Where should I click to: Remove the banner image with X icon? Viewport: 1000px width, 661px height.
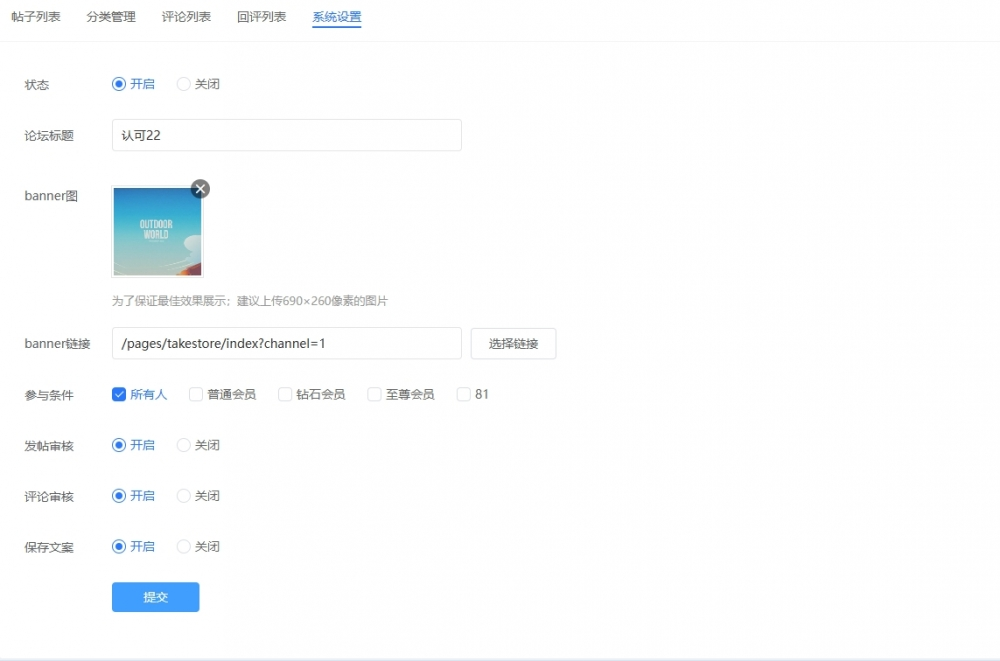[200, 189]
